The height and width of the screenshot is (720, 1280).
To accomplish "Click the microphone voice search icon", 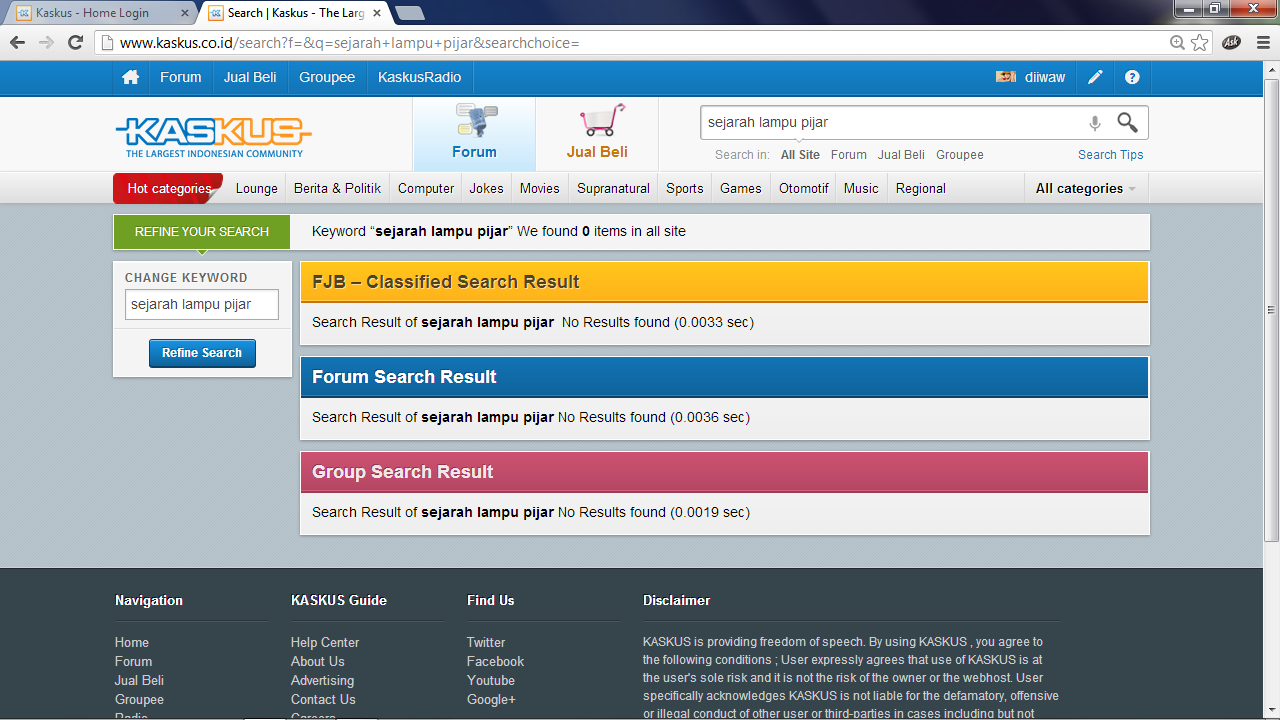I will [x=1095, y=122].
